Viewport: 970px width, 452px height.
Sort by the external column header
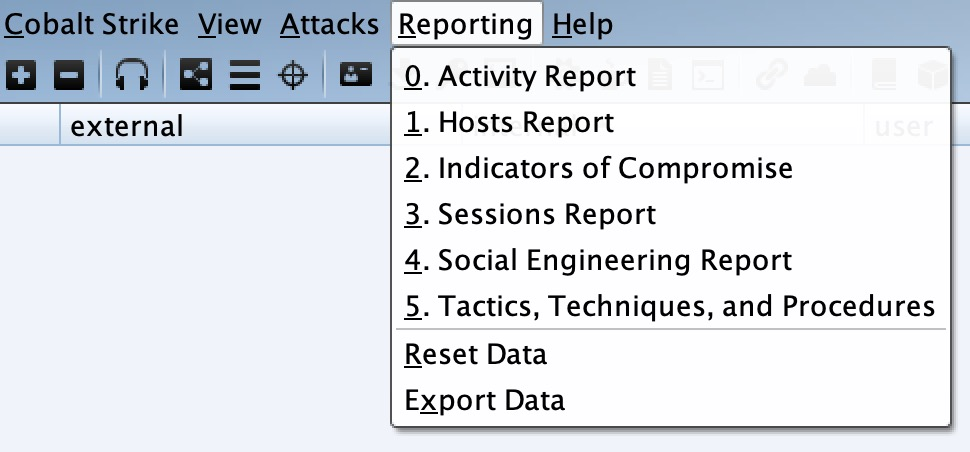(127, 126)
